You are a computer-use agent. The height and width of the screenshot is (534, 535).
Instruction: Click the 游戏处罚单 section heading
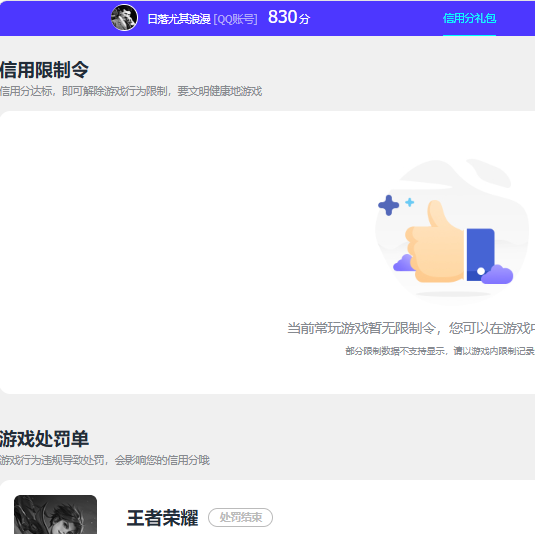coord(44,438)
